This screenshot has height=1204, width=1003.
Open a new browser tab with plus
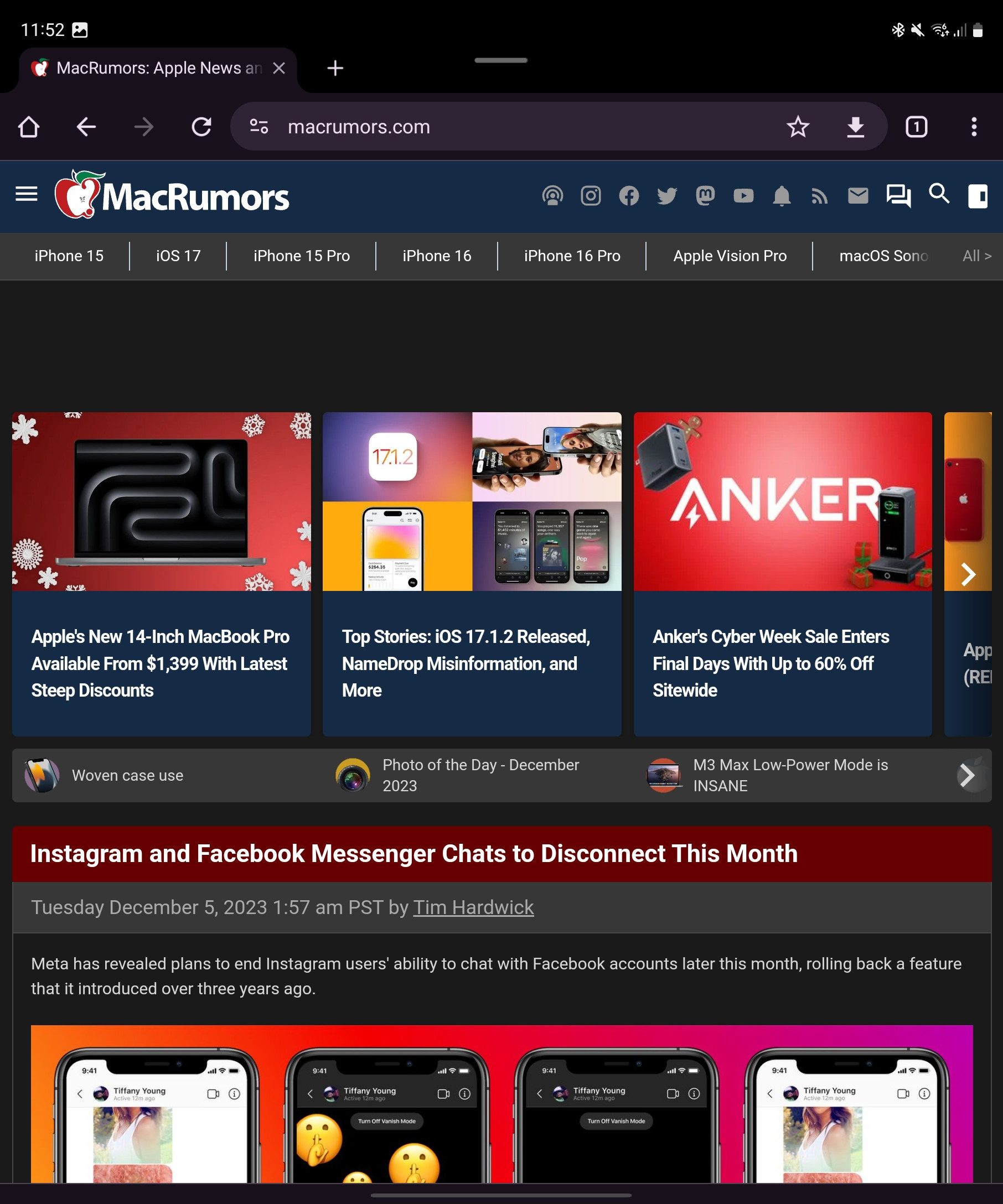point(335,68)
